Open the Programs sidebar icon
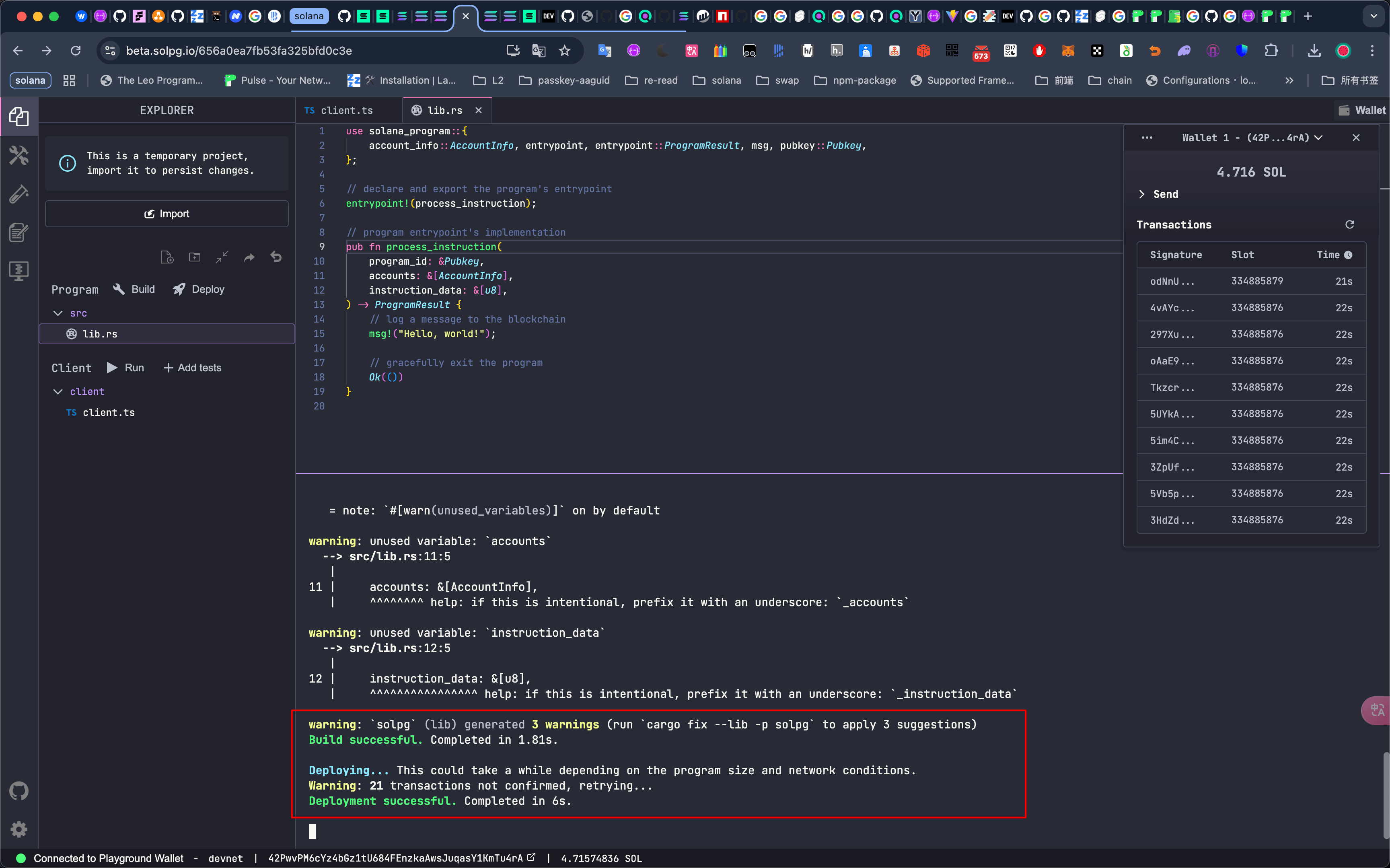 point(19,271)
